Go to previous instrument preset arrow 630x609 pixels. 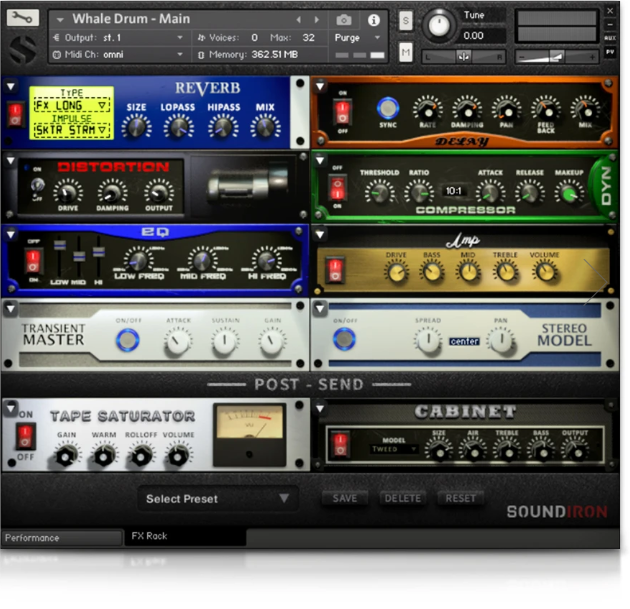point(298,20)
